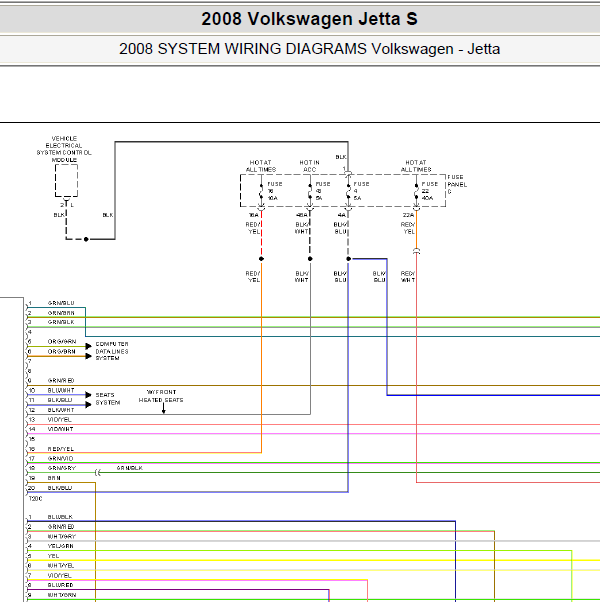The image size is (600, 602).
Task: Click the "RED/WHT" wire label
Action: [408, 276]
